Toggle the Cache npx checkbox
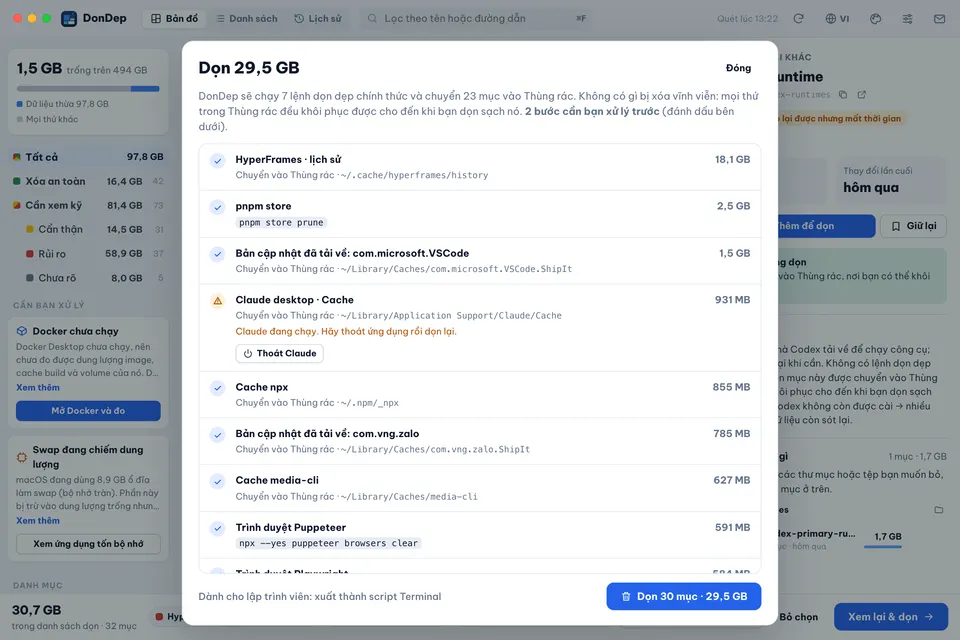The height and width of the screenshot is (640, 960). coord(217,388)
